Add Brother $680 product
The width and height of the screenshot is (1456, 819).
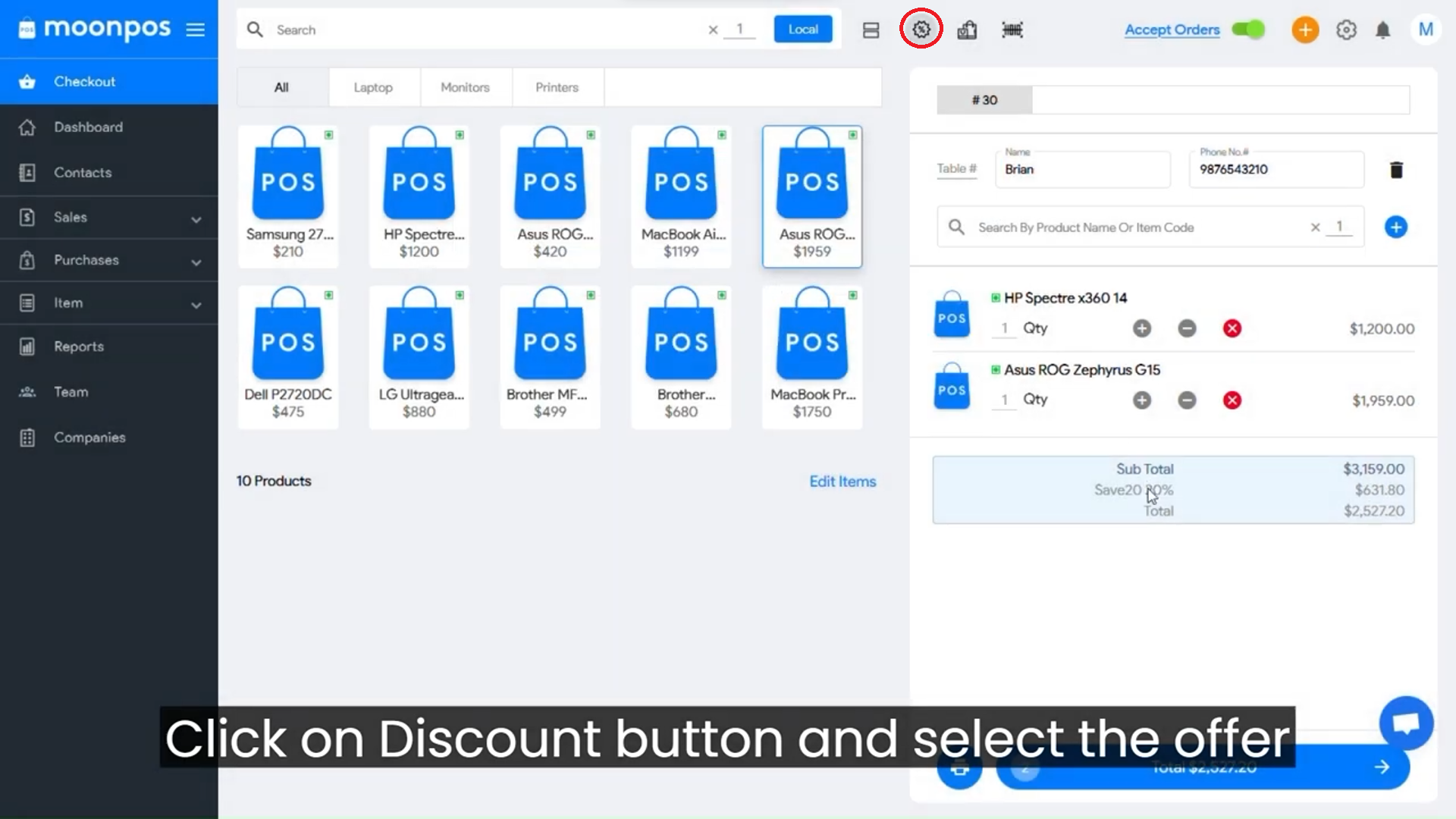pos(682,357)
